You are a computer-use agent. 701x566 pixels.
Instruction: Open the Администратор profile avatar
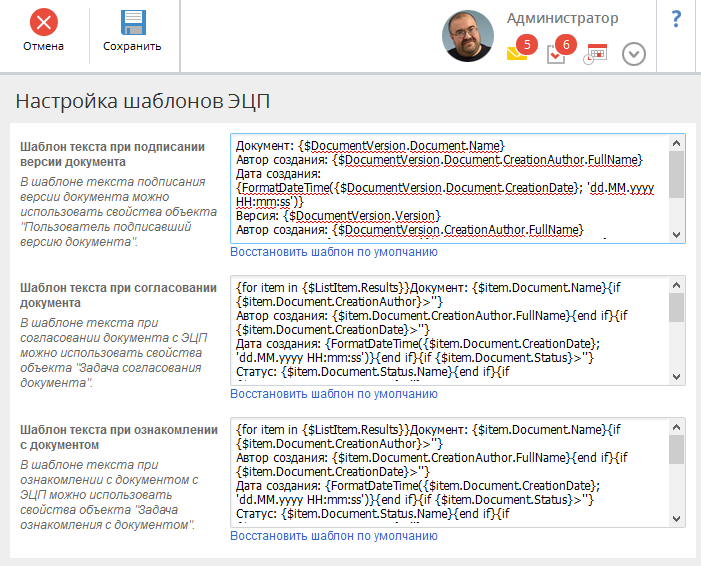pyautogui.click(x=468, y=36)
